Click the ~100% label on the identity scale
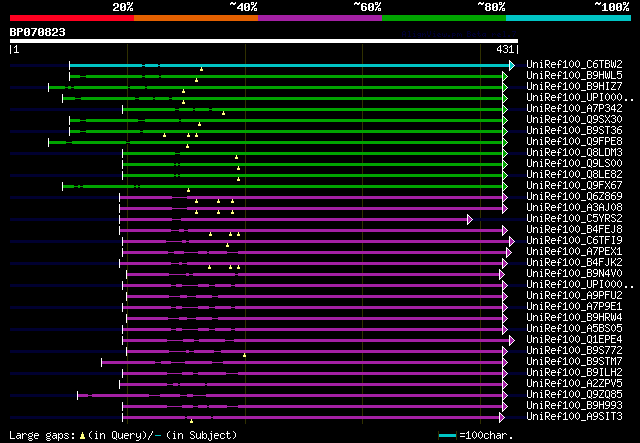This screenshot has height=443, width=640. 611,7
